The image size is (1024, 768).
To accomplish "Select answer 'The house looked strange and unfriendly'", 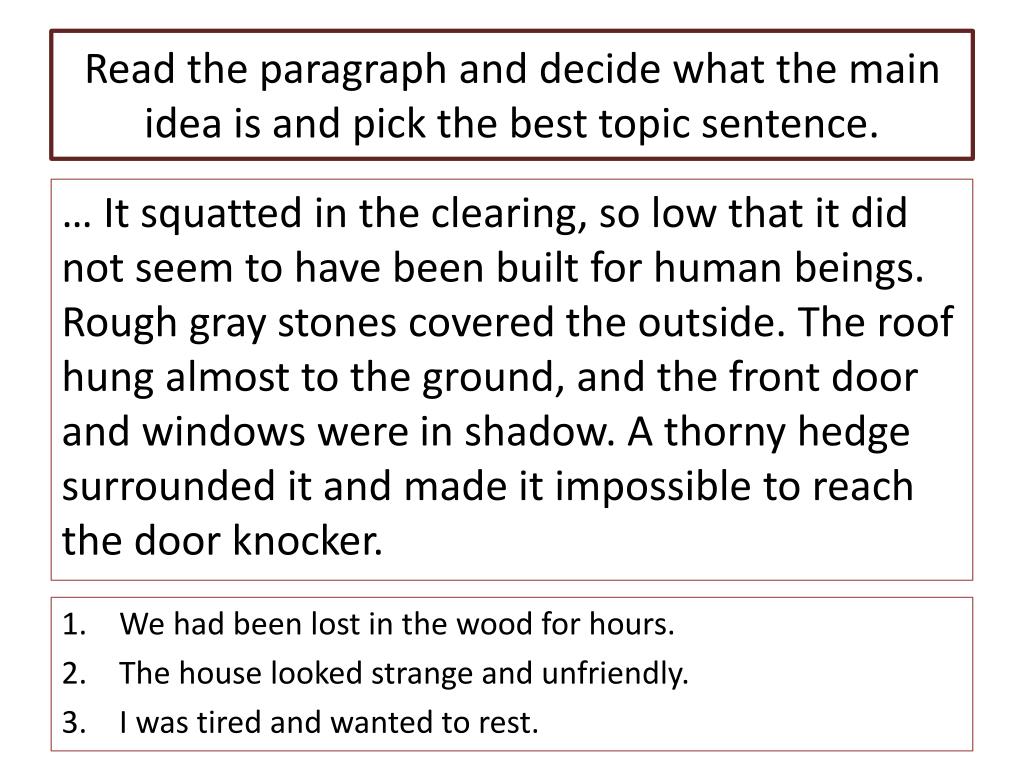I will 404,673.
